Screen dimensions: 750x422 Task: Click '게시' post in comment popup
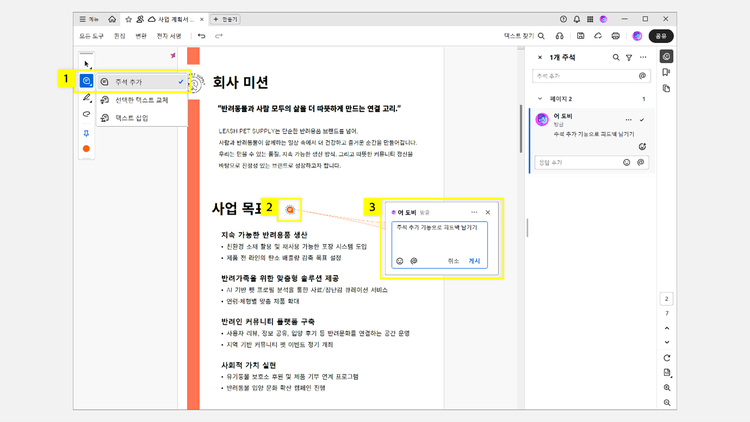(x=474, y=261)
